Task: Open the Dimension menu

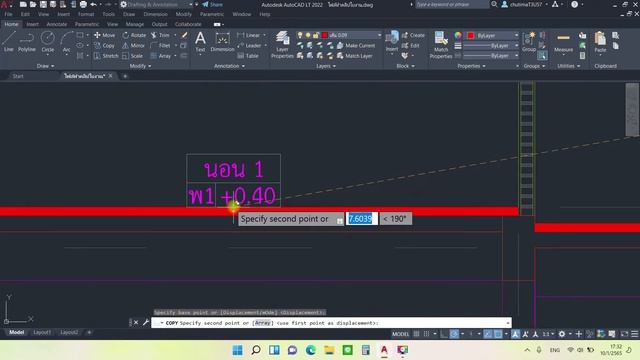Action: tap(156, 14)
